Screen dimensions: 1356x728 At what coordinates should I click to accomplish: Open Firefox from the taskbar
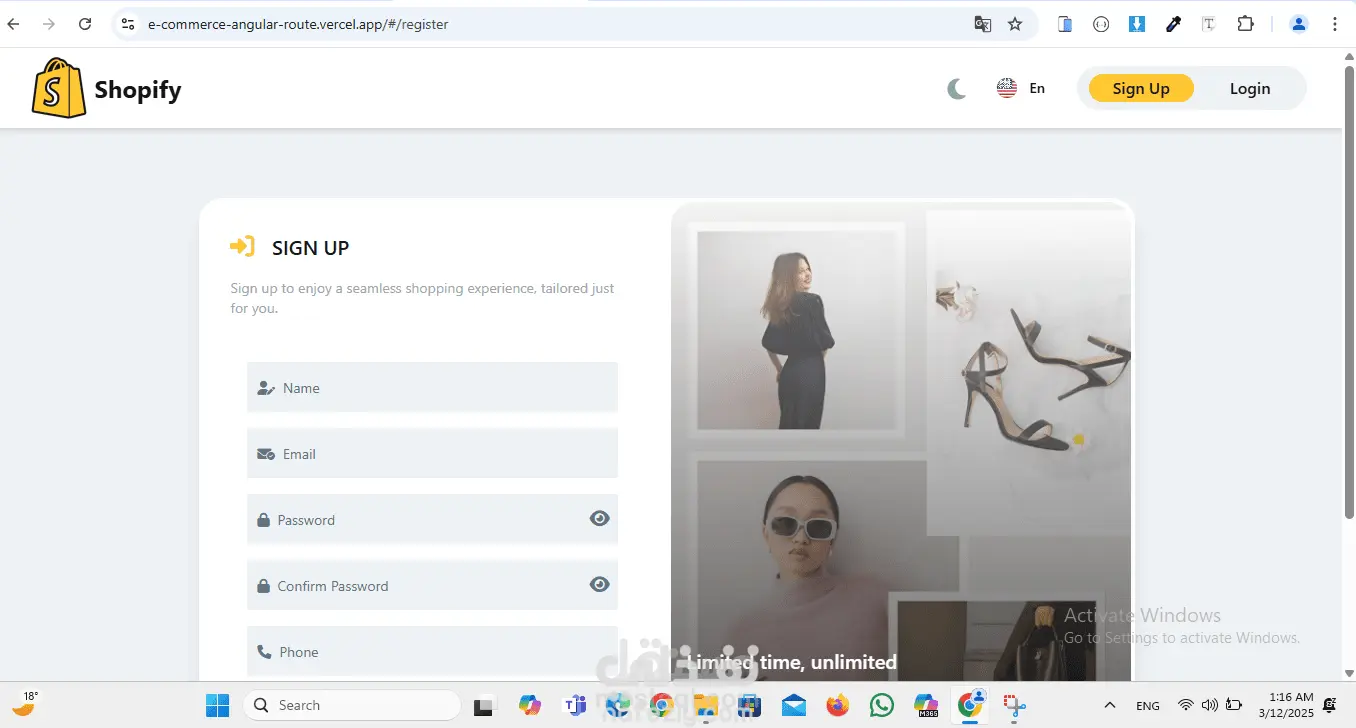tap(838, 705)
